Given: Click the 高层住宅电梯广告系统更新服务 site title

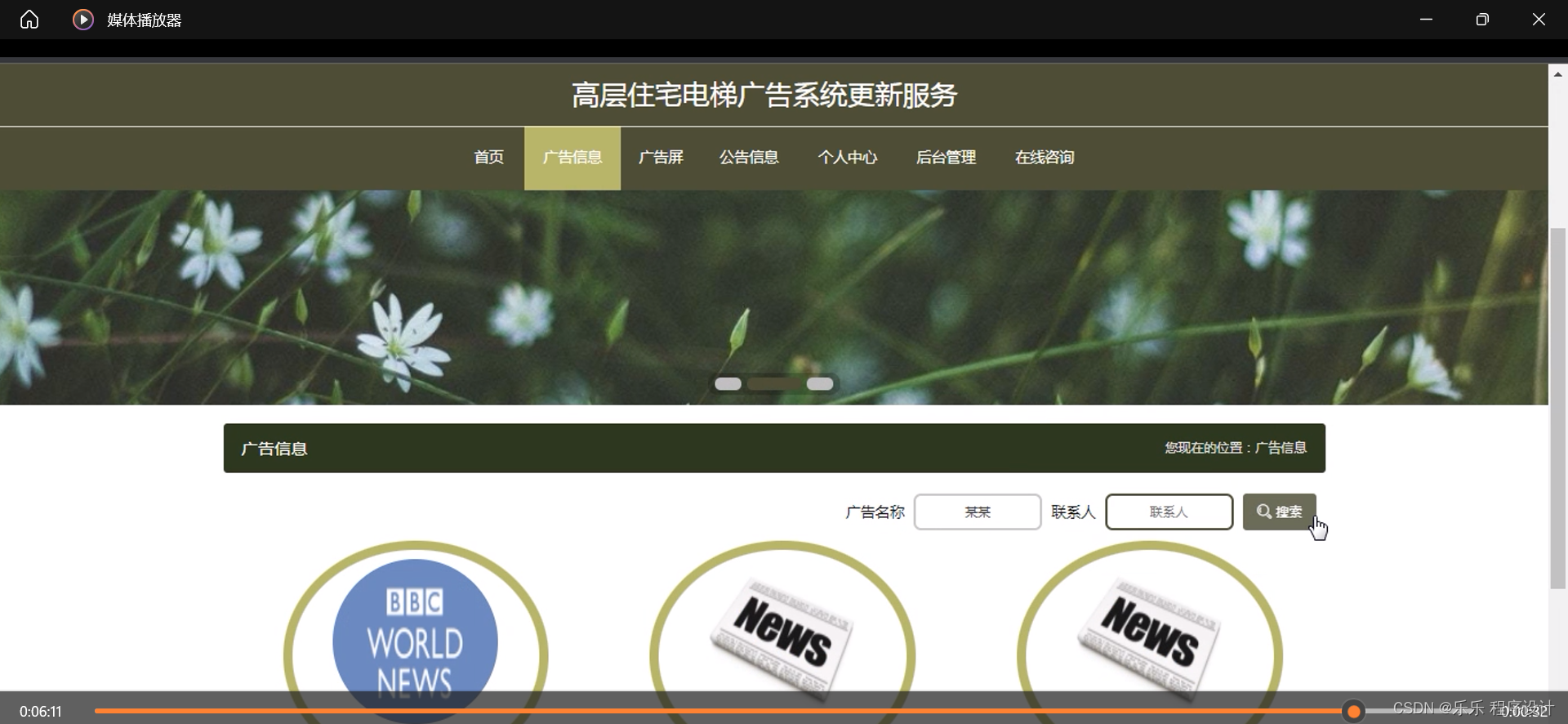Looking at the screenshot, I should coord(764,96).
